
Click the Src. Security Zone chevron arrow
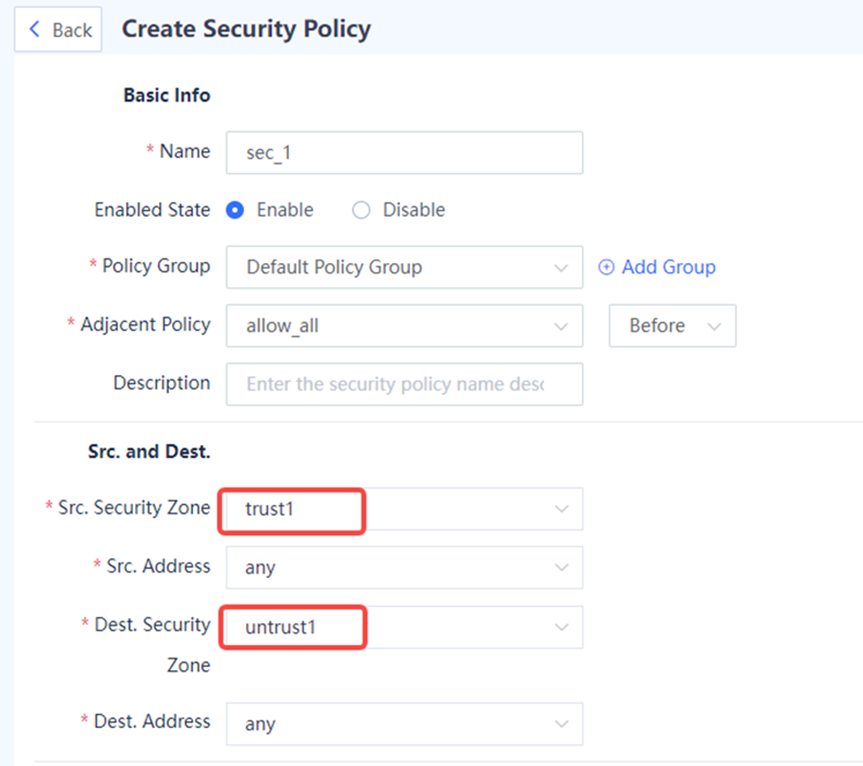click(x=561, y=509)
